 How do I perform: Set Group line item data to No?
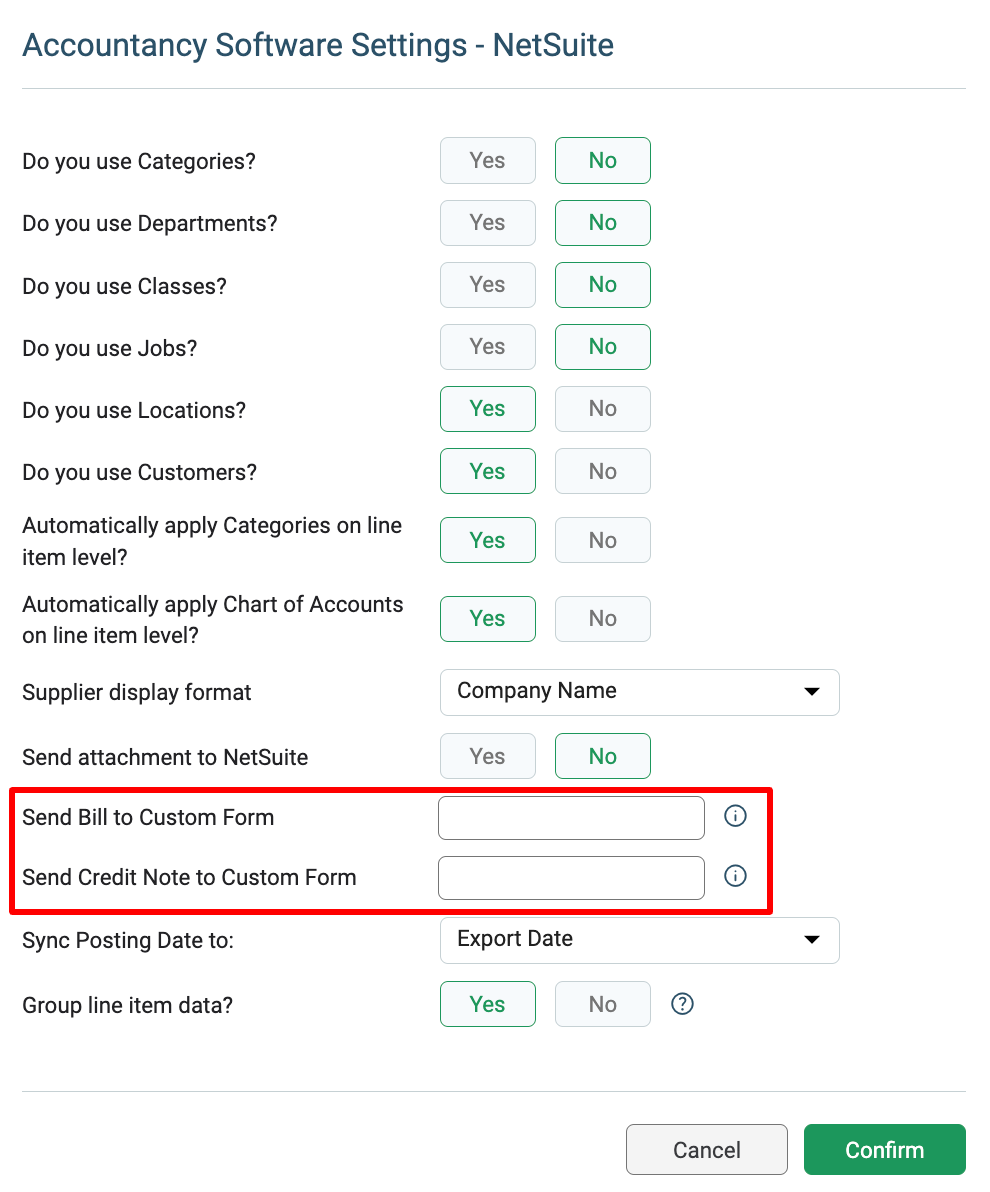pos(603,1004)
